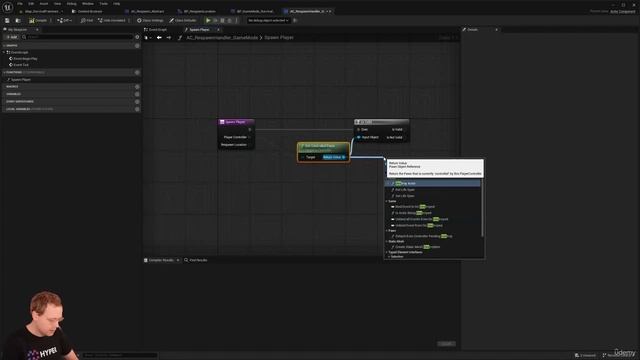Open the Debug menu
The height and width of the screenshot is (360, 640).
pos(71,4)
